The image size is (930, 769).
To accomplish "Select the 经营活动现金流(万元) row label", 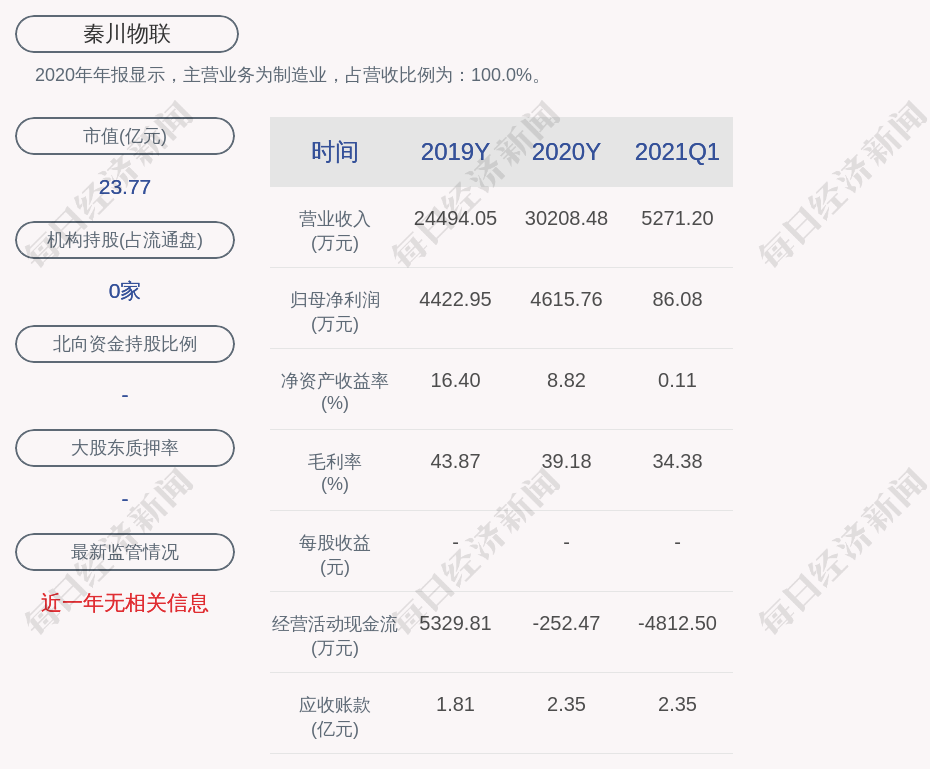I will pyautogui.click(x=335, y=635).
